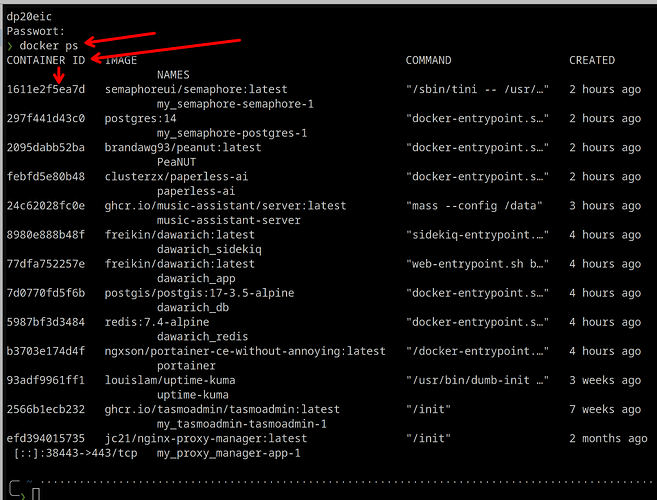Screen dimensions: 657x500
Task: Click '3 weeks ago' created value
Action: 605,381
